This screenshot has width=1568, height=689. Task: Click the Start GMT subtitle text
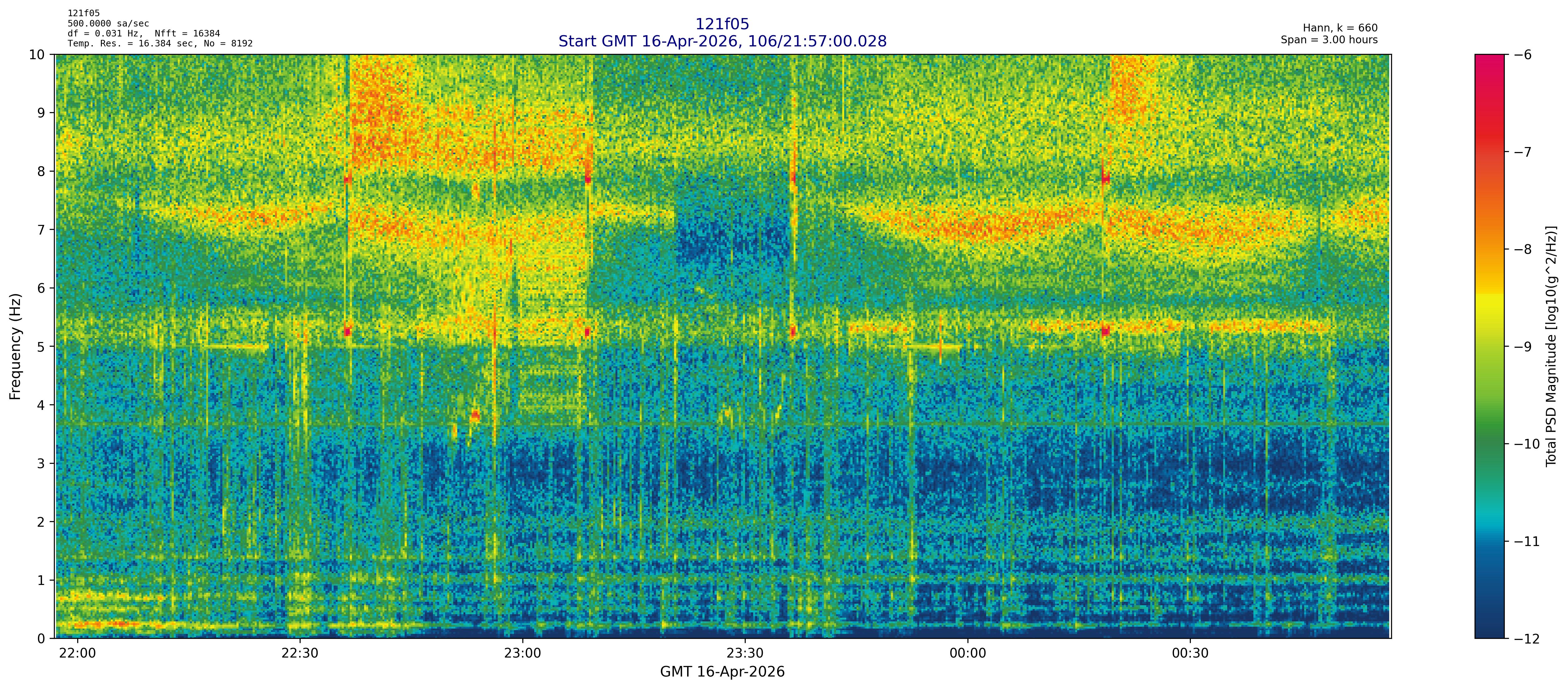click(722, 41)
